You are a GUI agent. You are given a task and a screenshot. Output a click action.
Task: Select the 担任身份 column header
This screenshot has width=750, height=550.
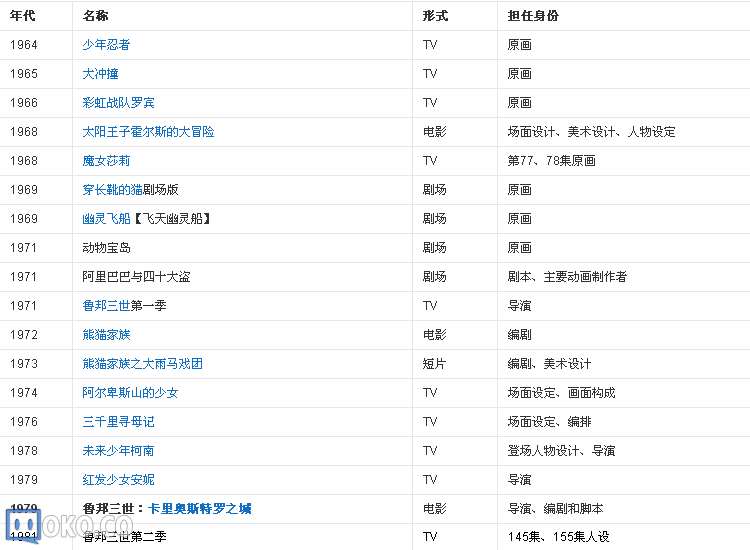pyautogui.click(x=533, y=16)
